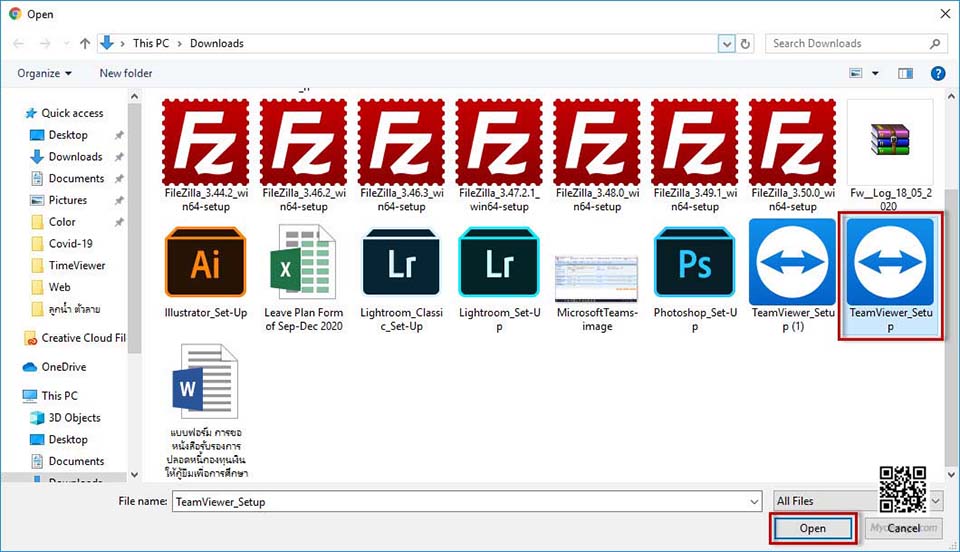
Task: Click the New folder button
Action: 126,73
